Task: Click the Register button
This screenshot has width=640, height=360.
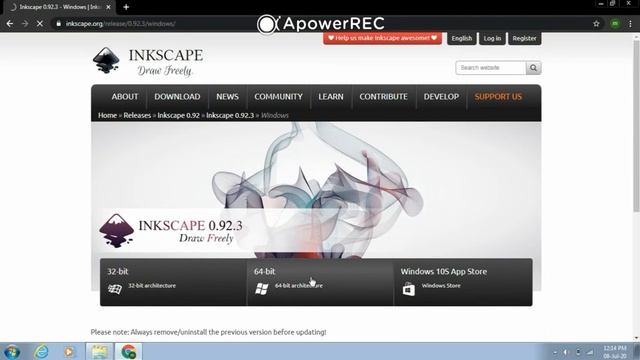Action: click(524, 38)
